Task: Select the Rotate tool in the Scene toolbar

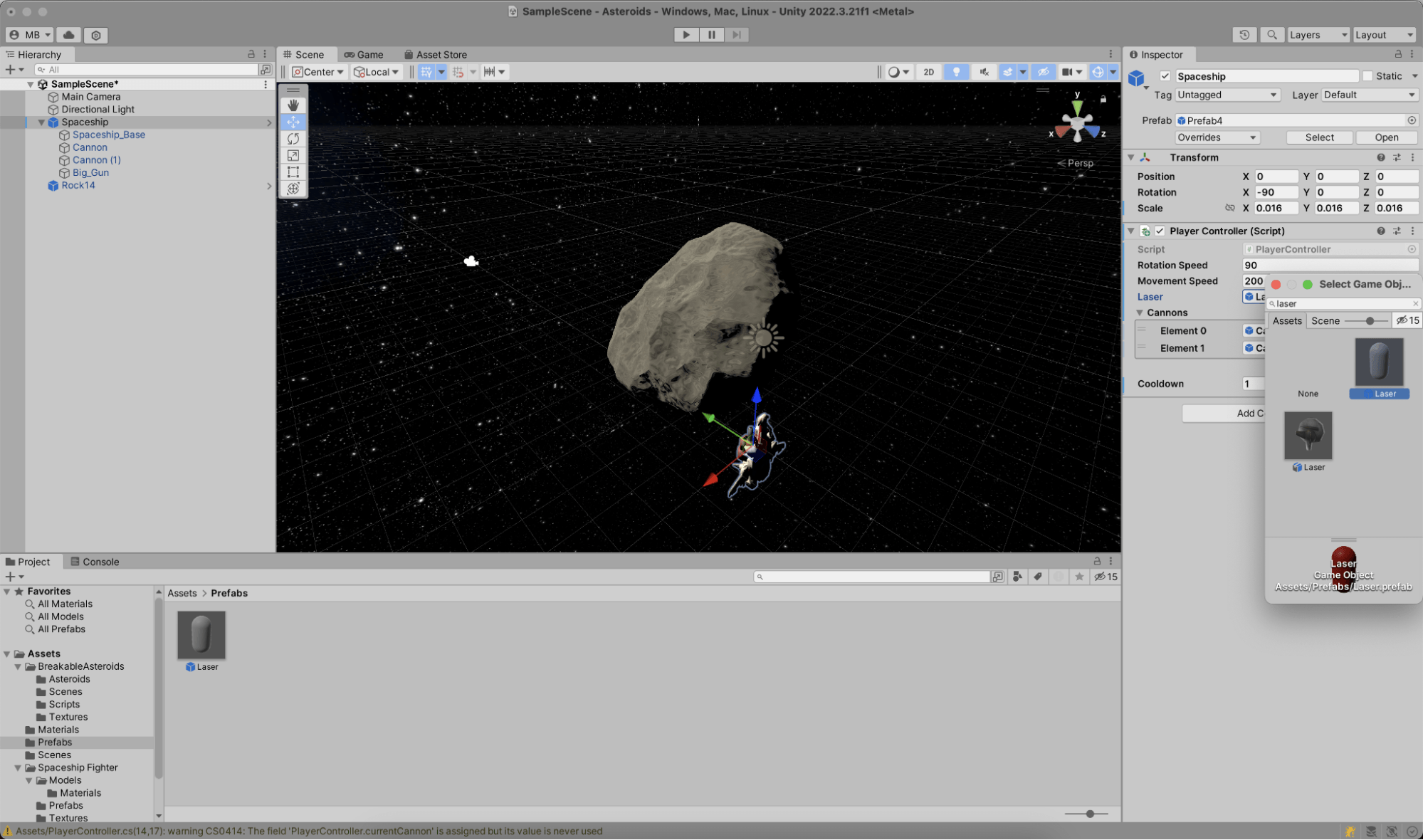Action: coord(293,139)
